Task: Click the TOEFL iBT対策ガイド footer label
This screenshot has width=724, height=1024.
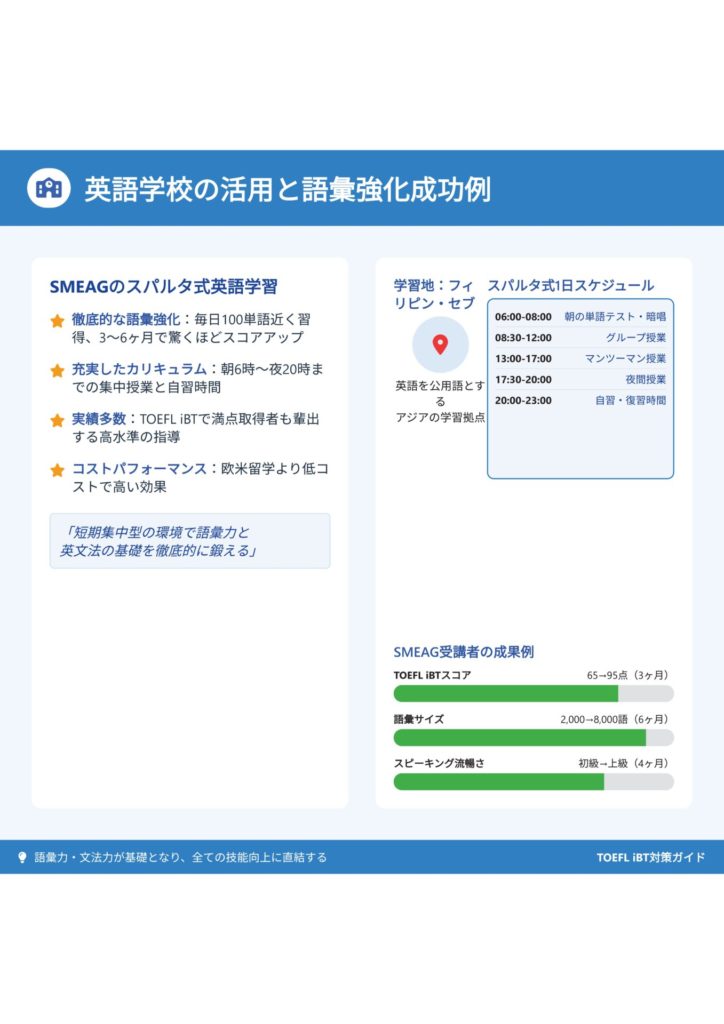Action: coord(650,857)
